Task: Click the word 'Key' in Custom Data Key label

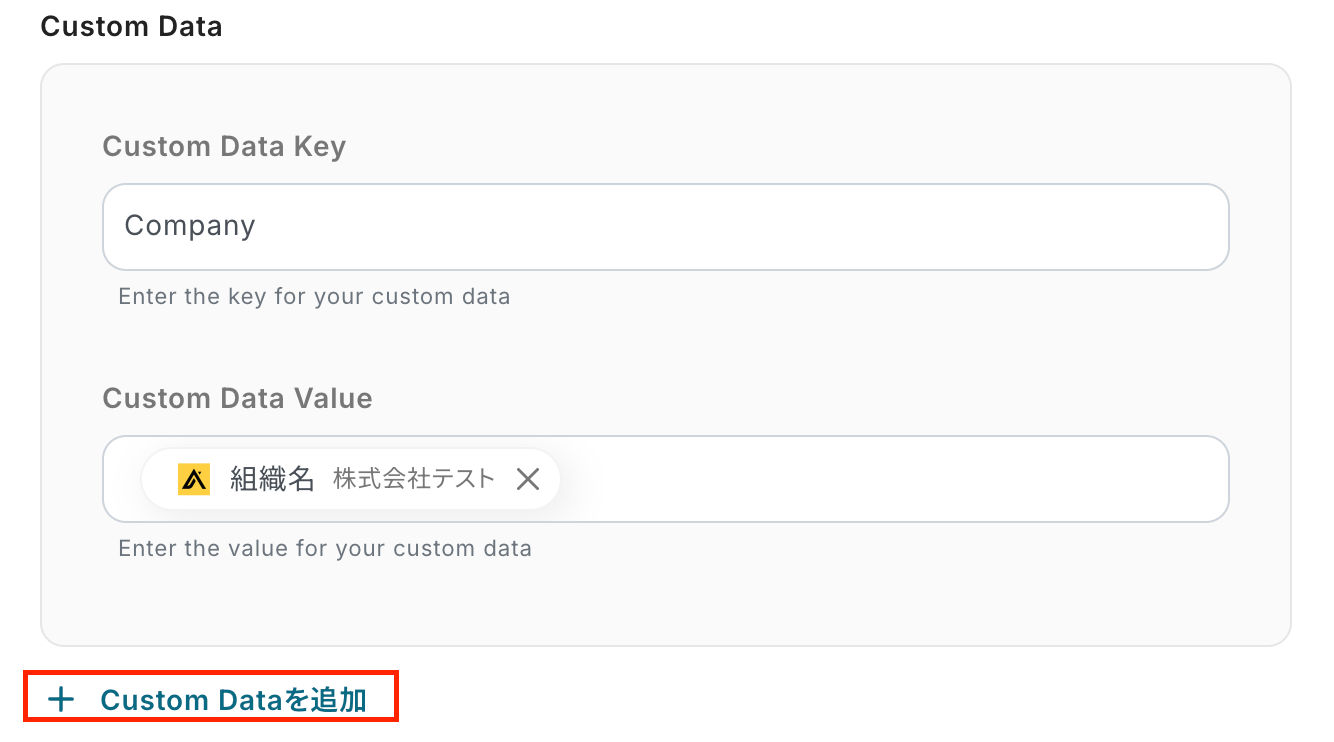Action: click(320, 147)
